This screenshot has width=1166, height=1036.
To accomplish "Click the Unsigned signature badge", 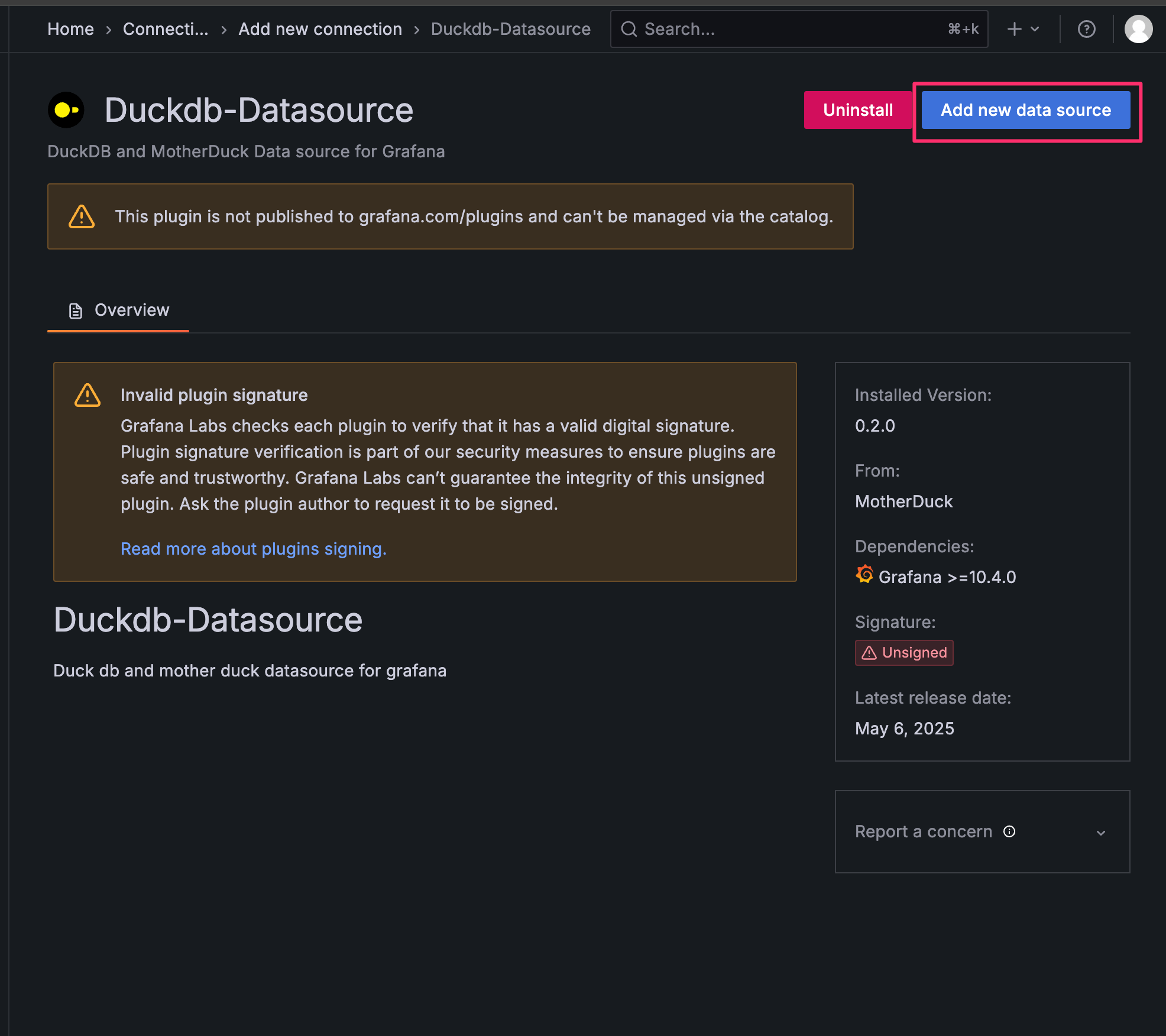I will click(x=904, y=653).
